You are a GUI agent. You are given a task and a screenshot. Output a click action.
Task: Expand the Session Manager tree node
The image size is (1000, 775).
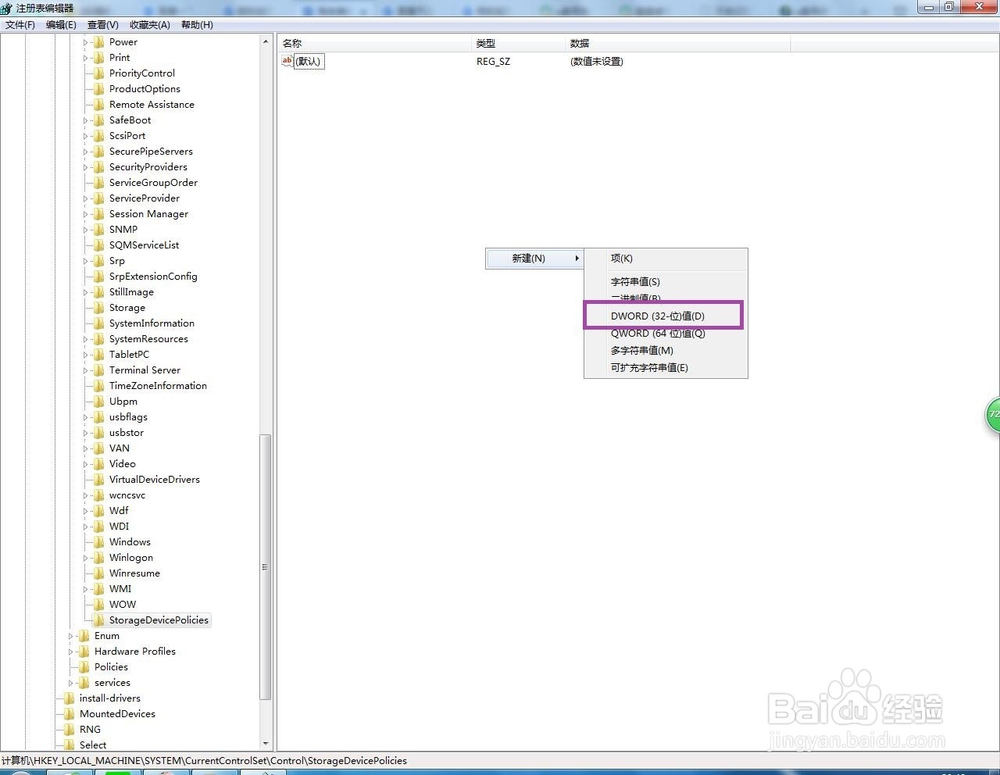pyautogui.click(x=85, y=214)
